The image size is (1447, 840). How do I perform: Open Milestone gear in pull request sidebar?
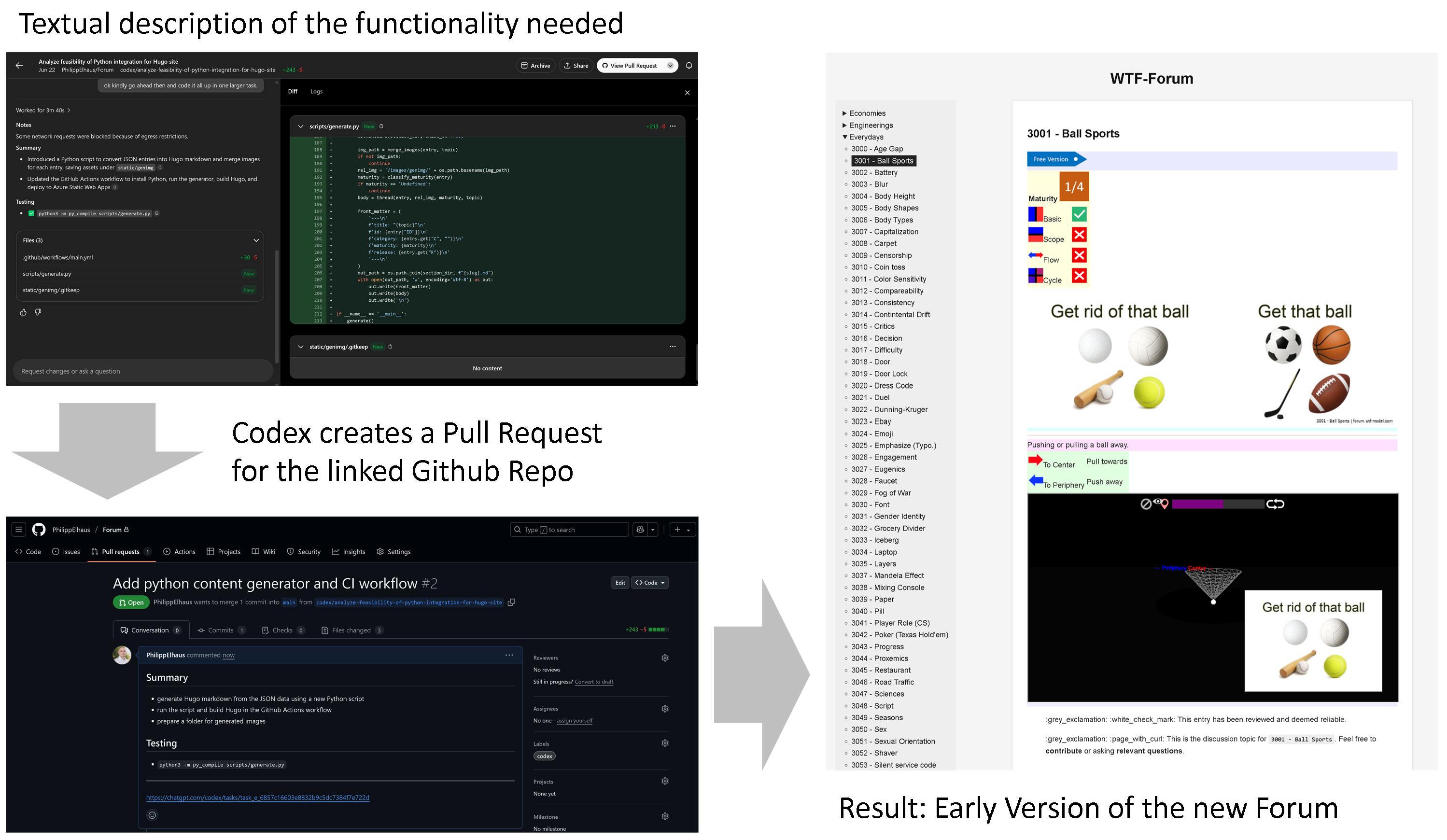[x=665, y=816]
